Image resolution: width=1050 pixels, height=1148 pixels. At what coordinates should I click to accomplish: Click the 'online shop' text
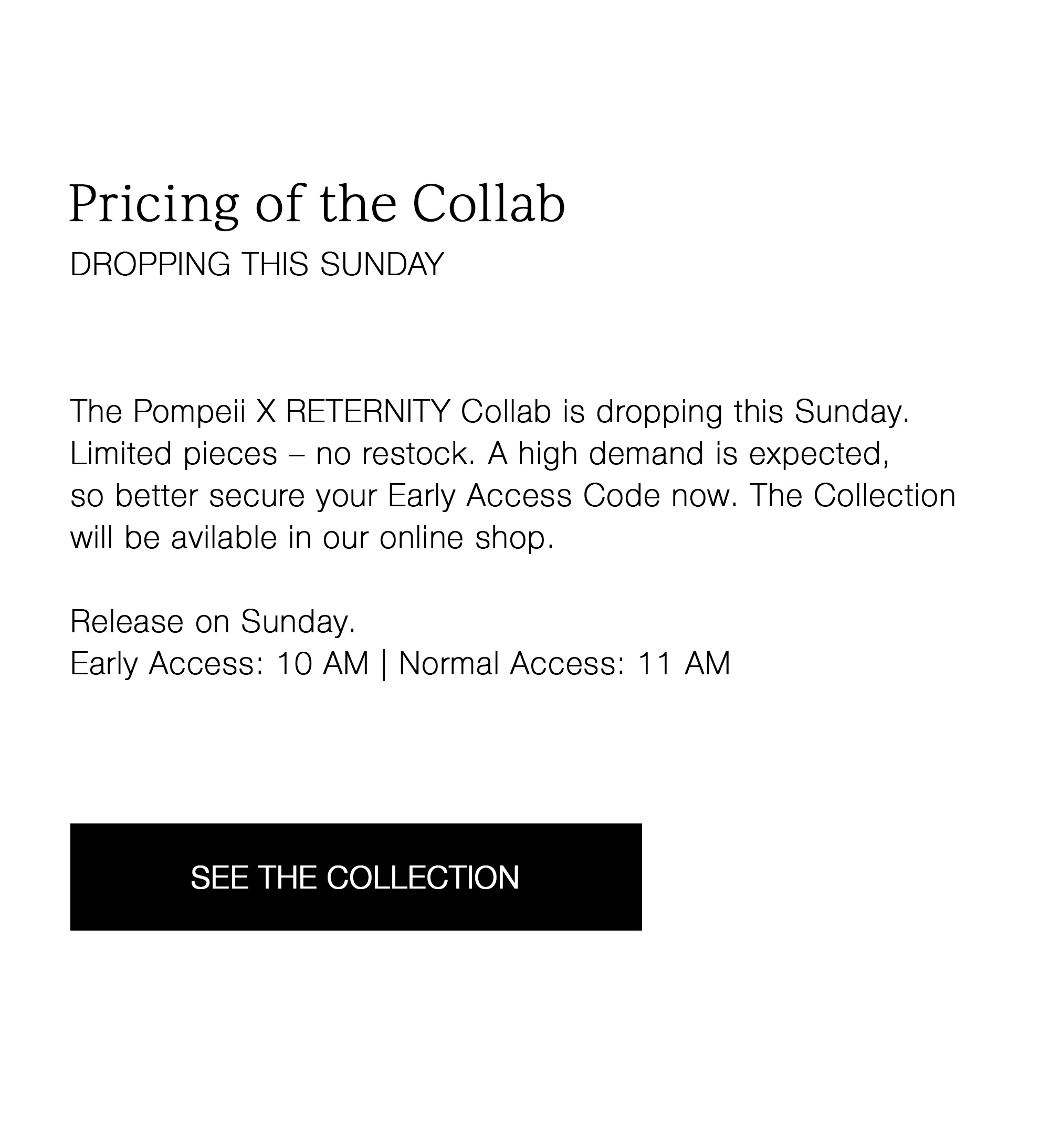[466, 538]
